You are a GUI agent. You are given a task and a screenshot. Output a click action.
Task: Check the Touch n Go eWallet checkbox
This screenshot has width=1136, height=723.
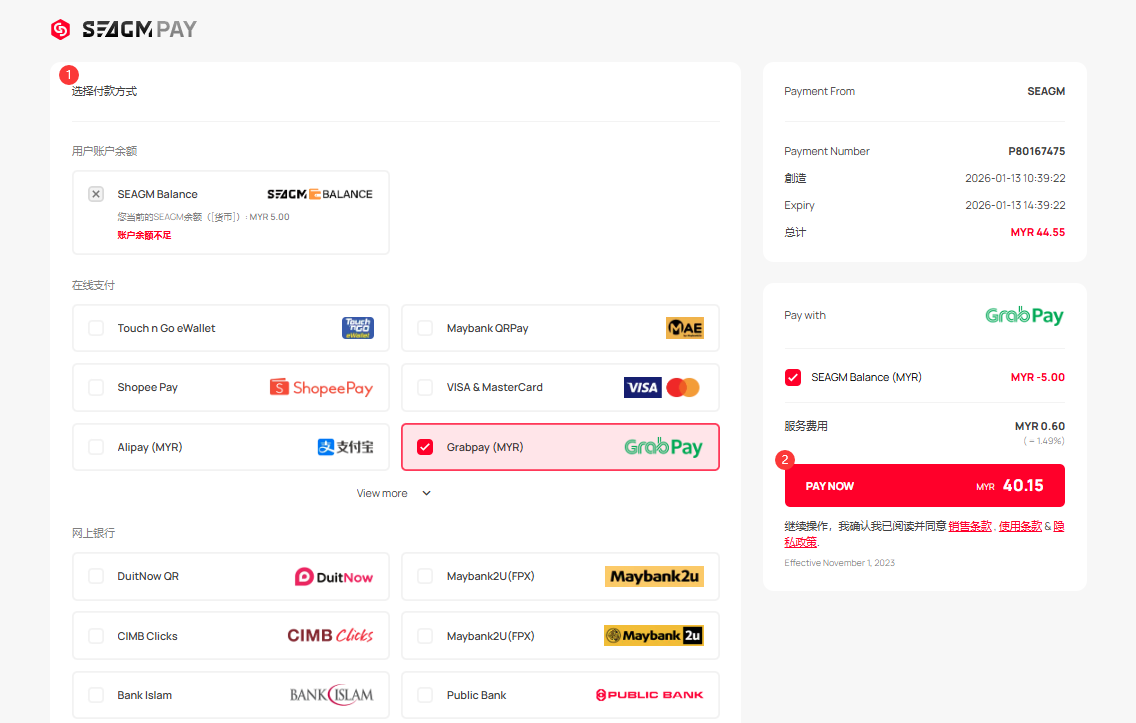(96, 328)
